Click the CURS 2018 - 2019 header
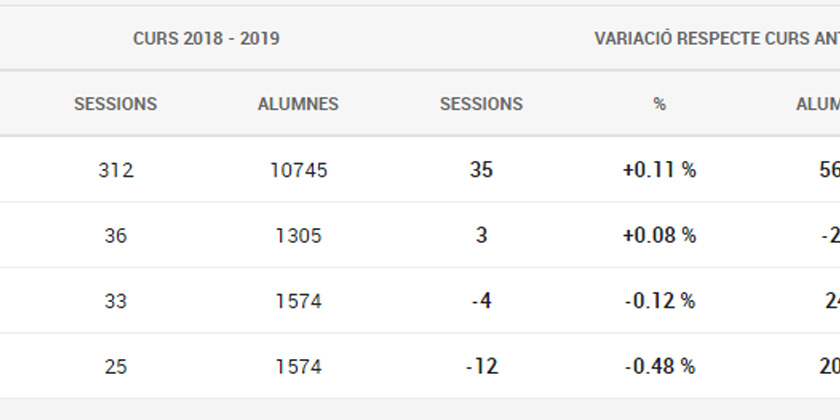Viewport: 840px width, 420px height. 206,39
